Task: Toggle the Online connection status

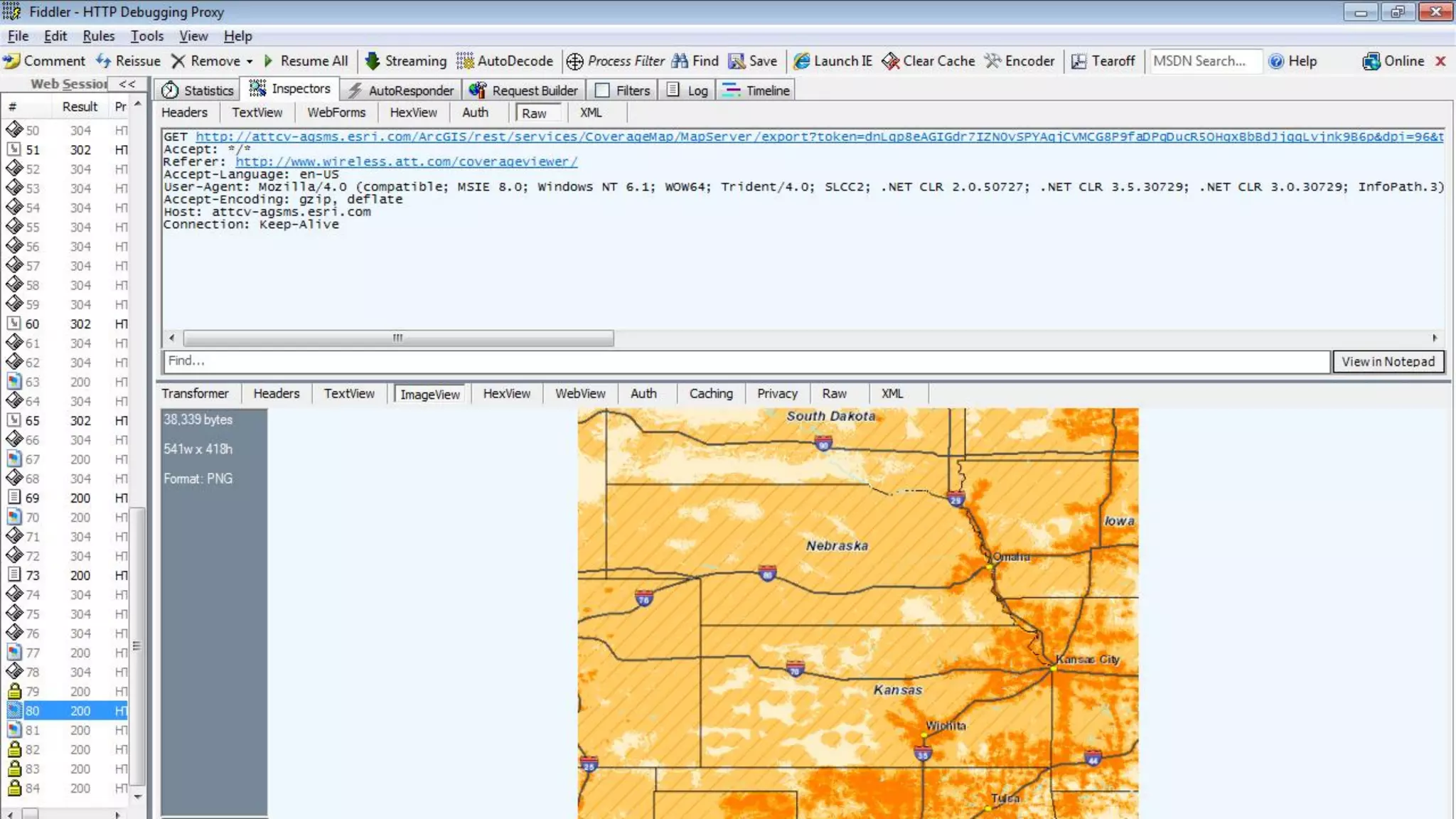Action: [1393, 61]
